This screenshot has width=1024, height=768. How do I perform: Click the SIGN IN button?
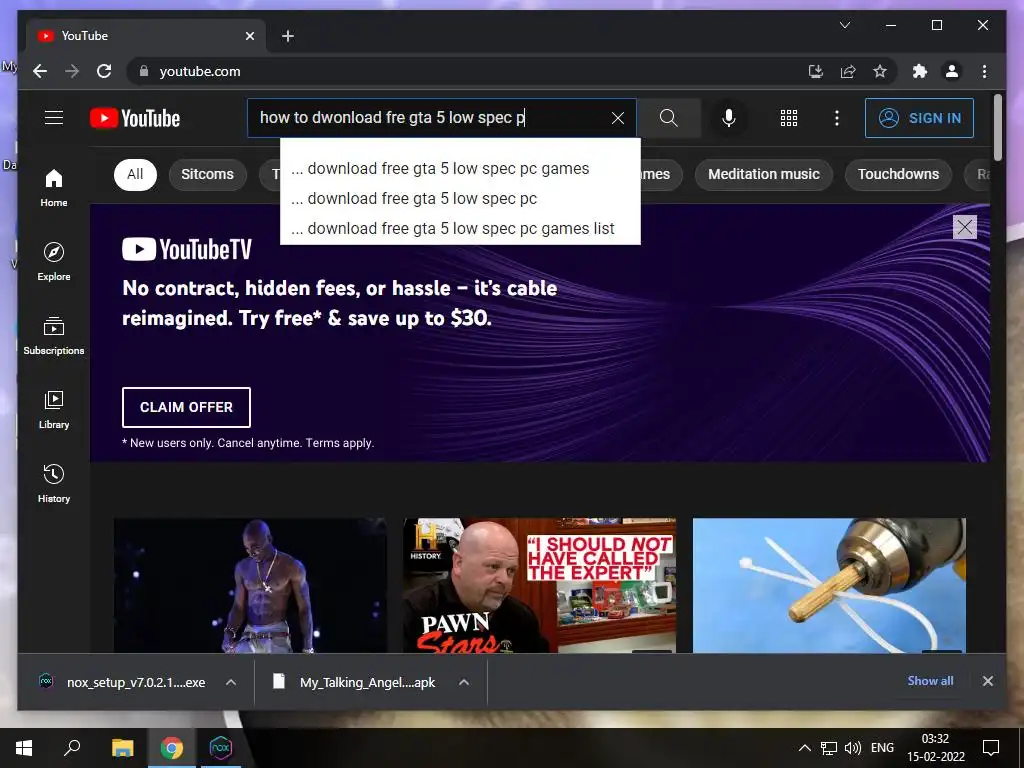919,118
